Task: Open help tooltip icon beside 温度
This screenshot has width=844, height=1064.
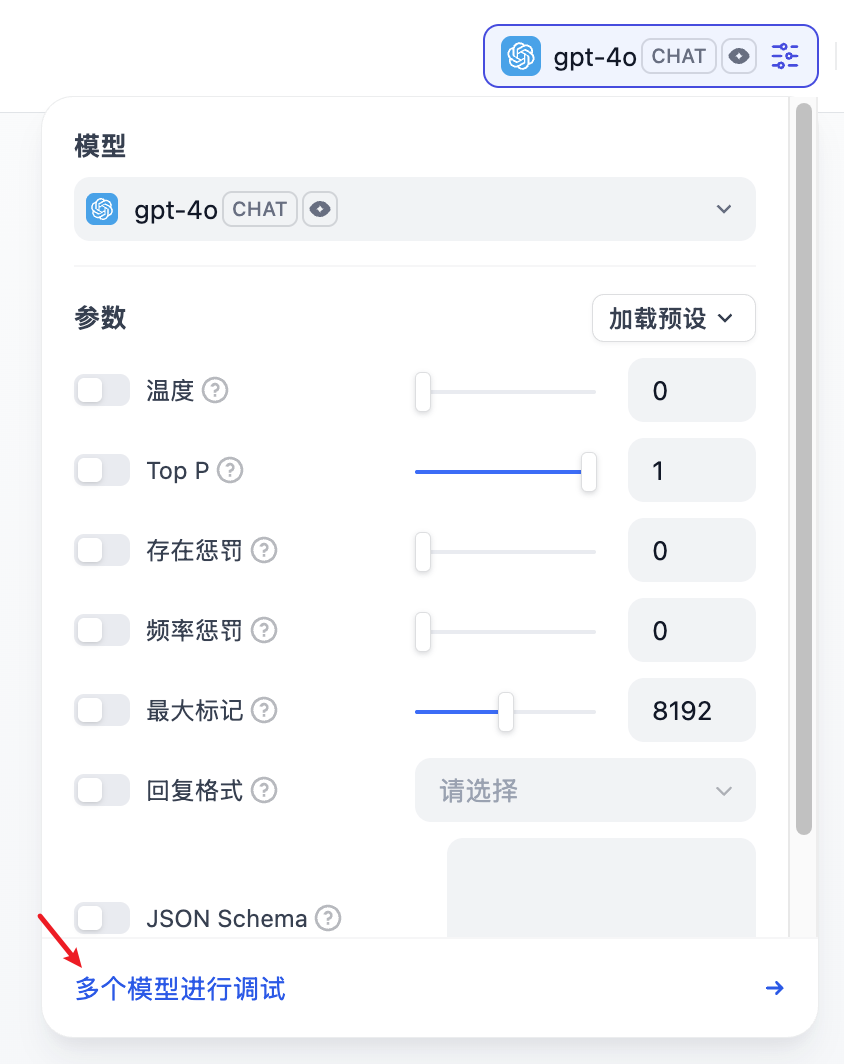Action: (x=215, y=390)
